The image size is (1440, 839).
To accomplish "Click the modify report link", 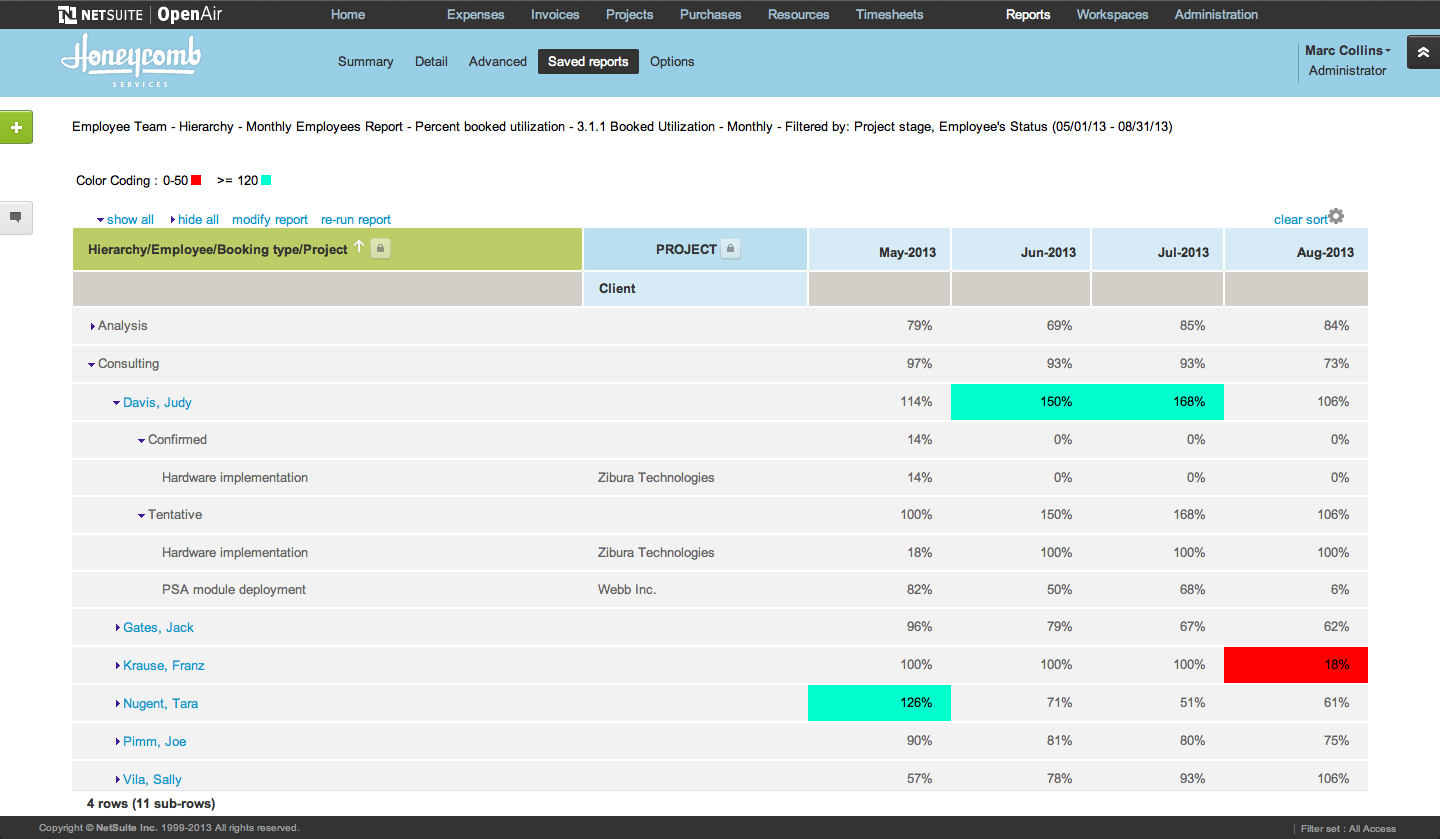I will [x=270, y=219].
